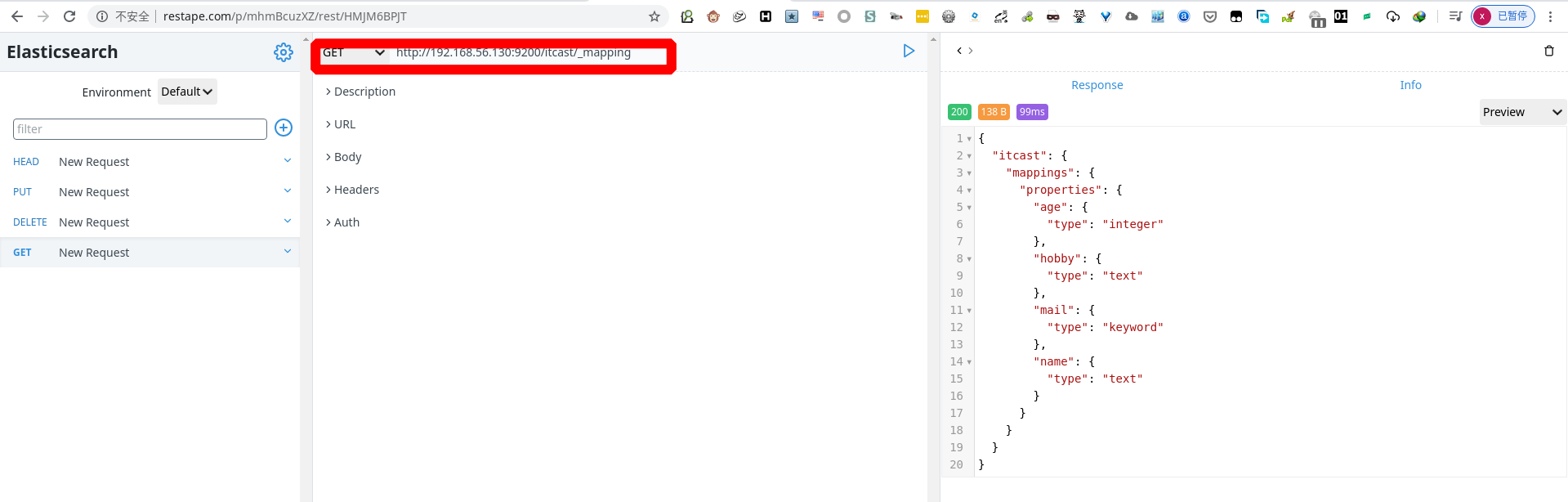Expand the URL section

click(x=341, y=124)
